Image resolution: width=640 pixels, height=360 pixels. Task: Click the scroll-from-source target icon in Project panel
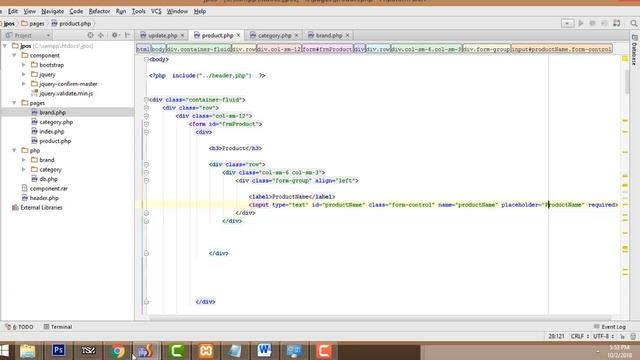tap(90, 36)
